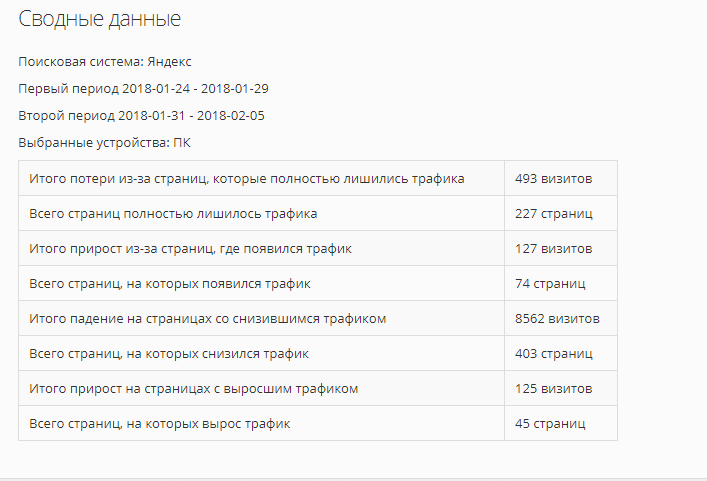Click "Итого прирост на страницах с выросшим трафиком"
This screenshot has width=707, height=481.
[194, 388]
